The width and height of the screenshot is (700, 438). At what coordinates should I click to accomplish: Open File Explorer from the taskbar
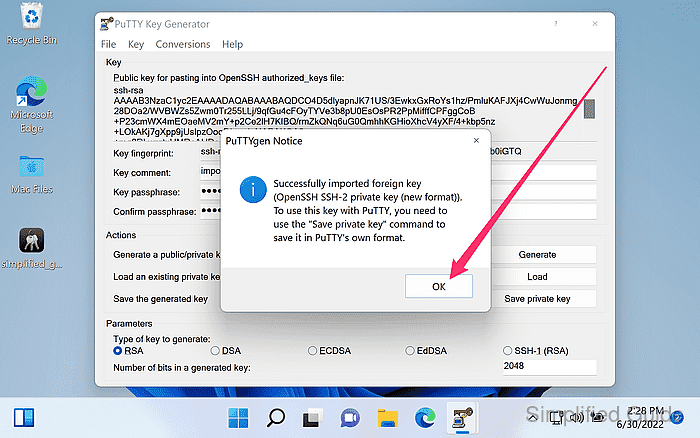pos(388,418)
